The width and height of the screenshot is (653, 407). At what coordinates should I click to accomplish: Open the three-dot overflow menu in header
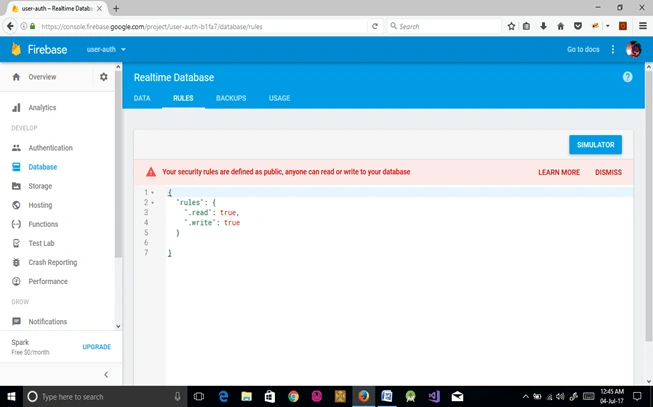click(613, 49)
